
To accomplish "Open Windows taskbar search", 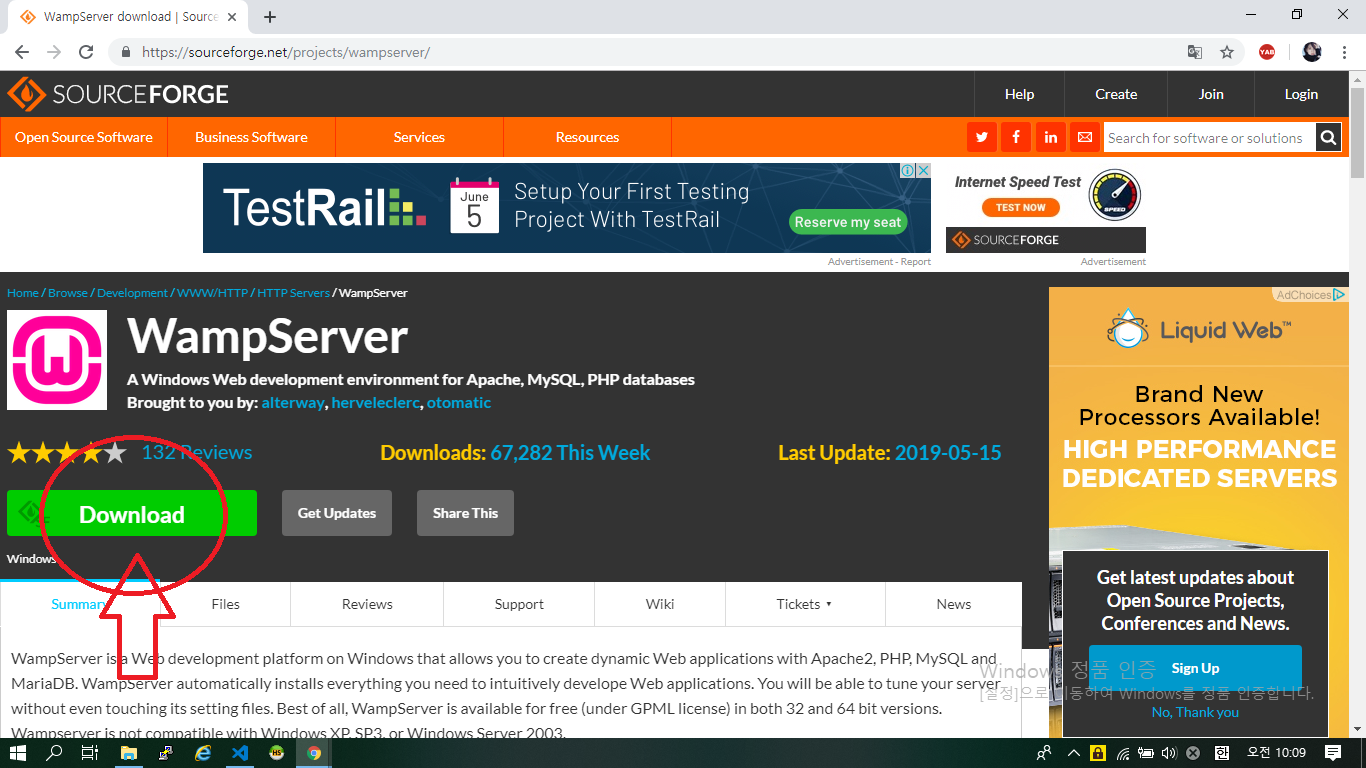I will tap(55, 753).
